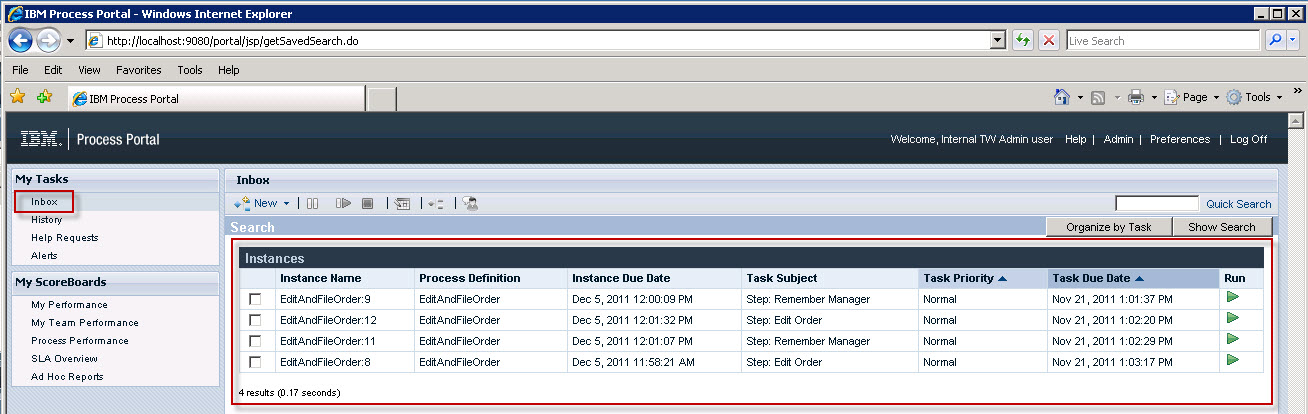
Task: Open the Tools menu in menu bar
Action: point(190,70)
